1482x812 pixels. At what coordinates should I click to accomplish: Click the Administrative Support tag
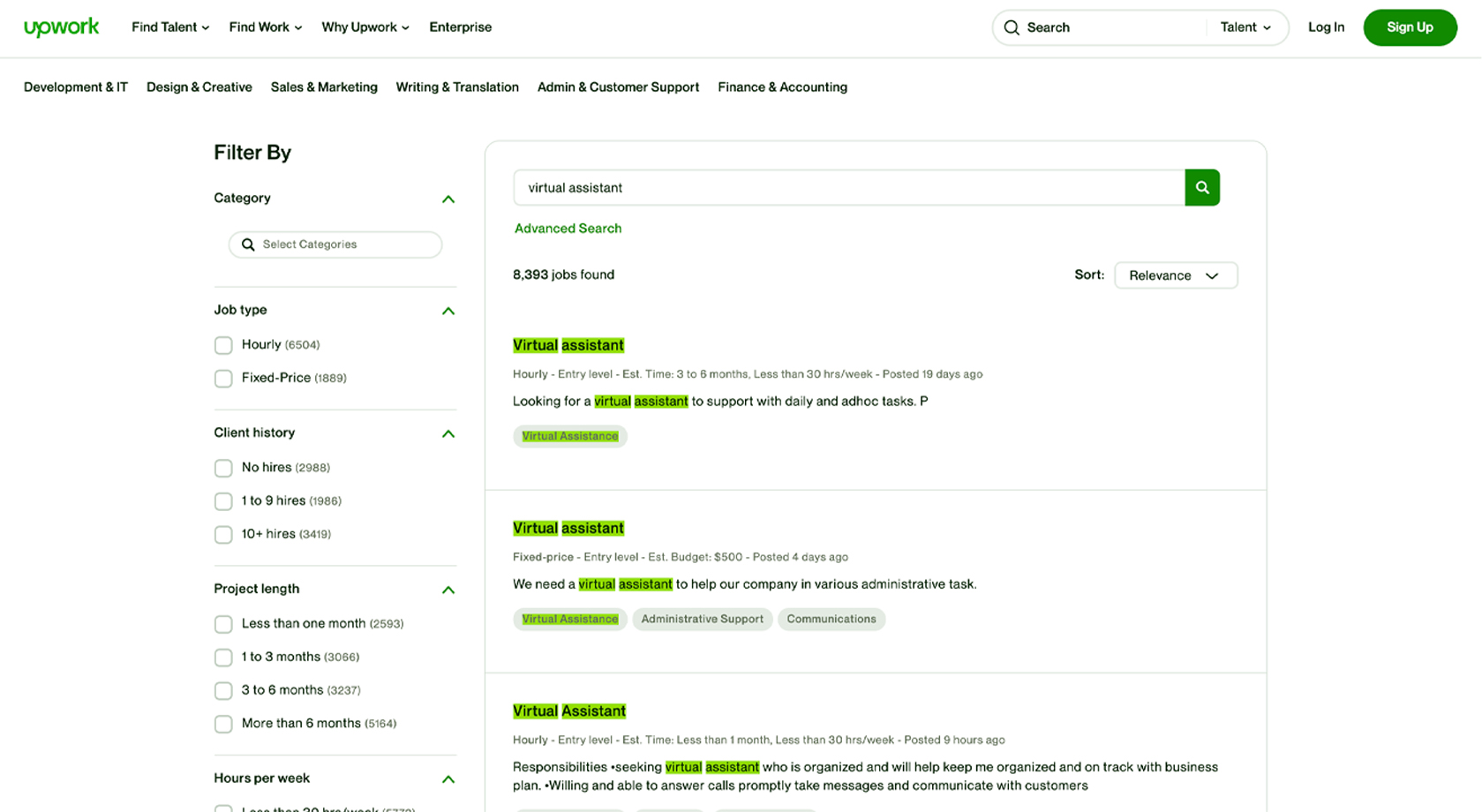702,620
